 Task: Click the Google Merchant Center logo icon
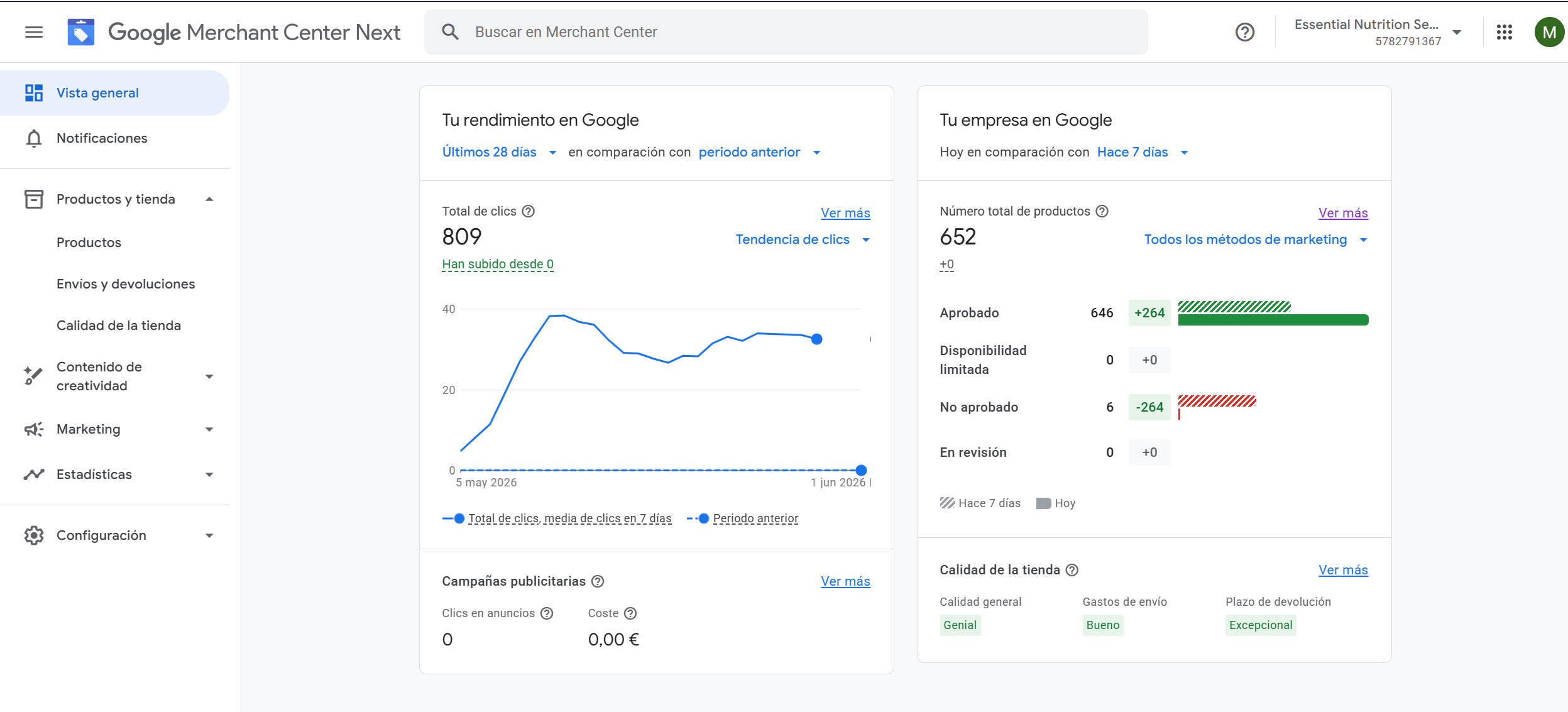click(x=81, y=32)
